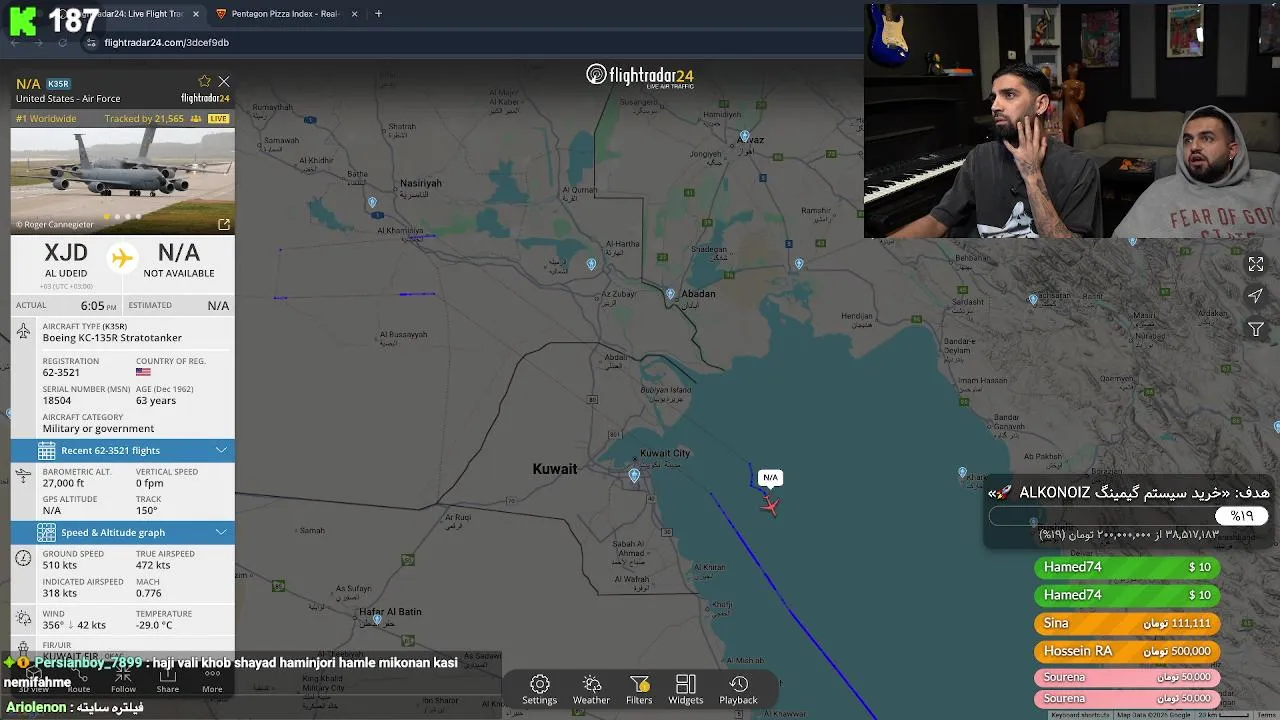Bookmark this flight with the star icon
The height and width of the screenshot is (720, 1280).
(205, 81)
